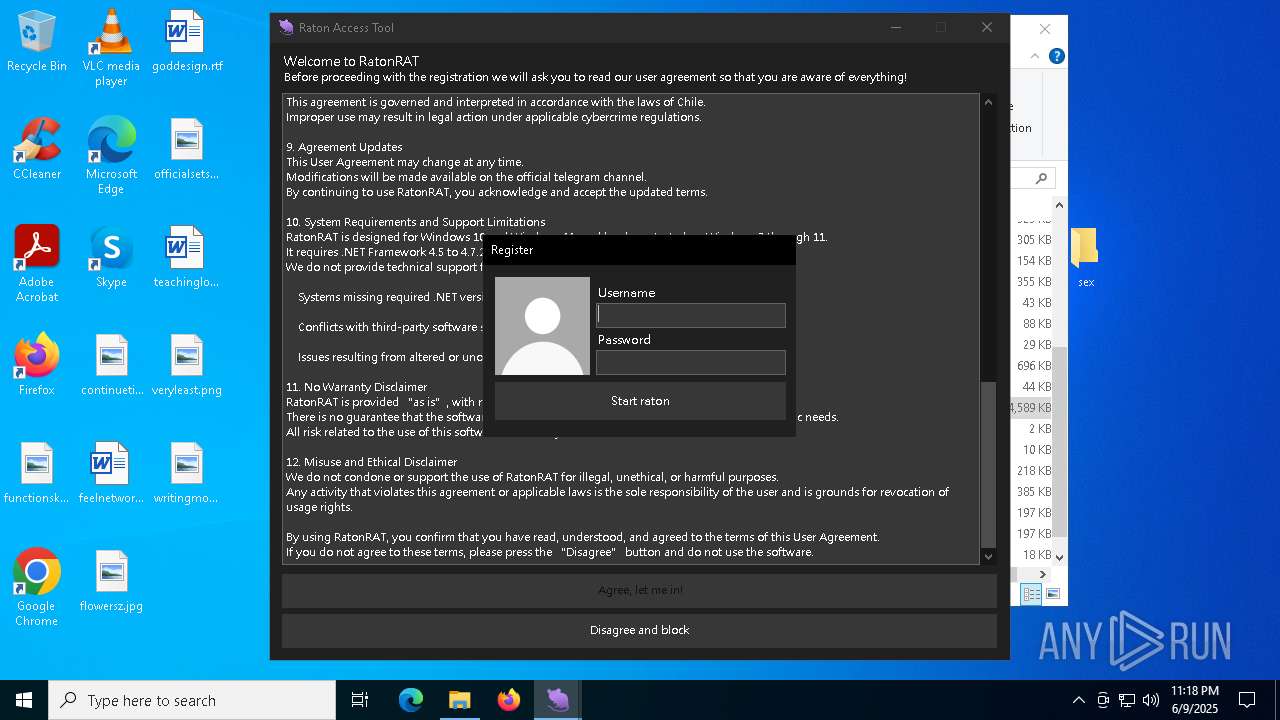Select the writingmo image file
This screenshot has height=720, width=1280.
[x=187, y=473]
